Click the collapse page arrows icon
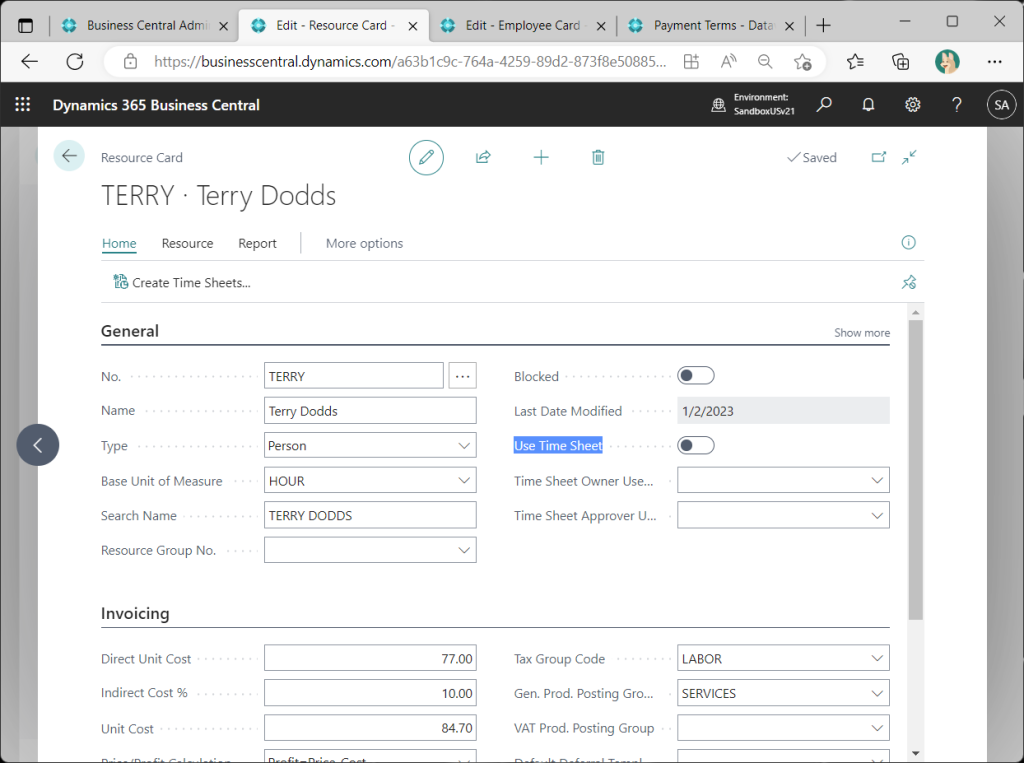The image size is (1024, 763). [909, 157]
